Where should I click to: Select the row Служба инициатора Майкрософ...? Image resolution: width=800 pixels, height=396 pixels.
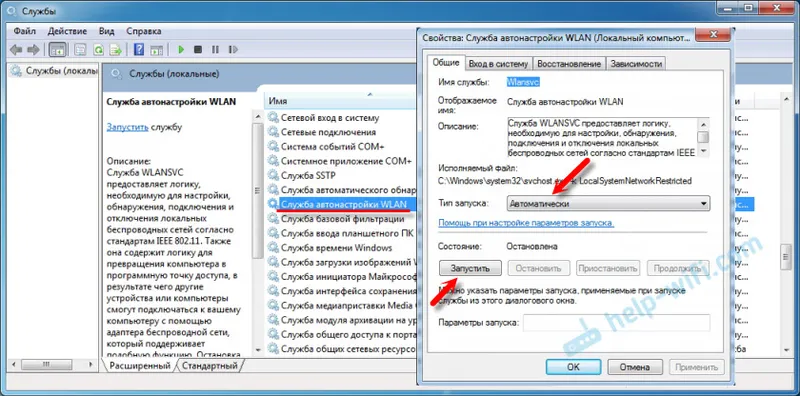(341, 277)
